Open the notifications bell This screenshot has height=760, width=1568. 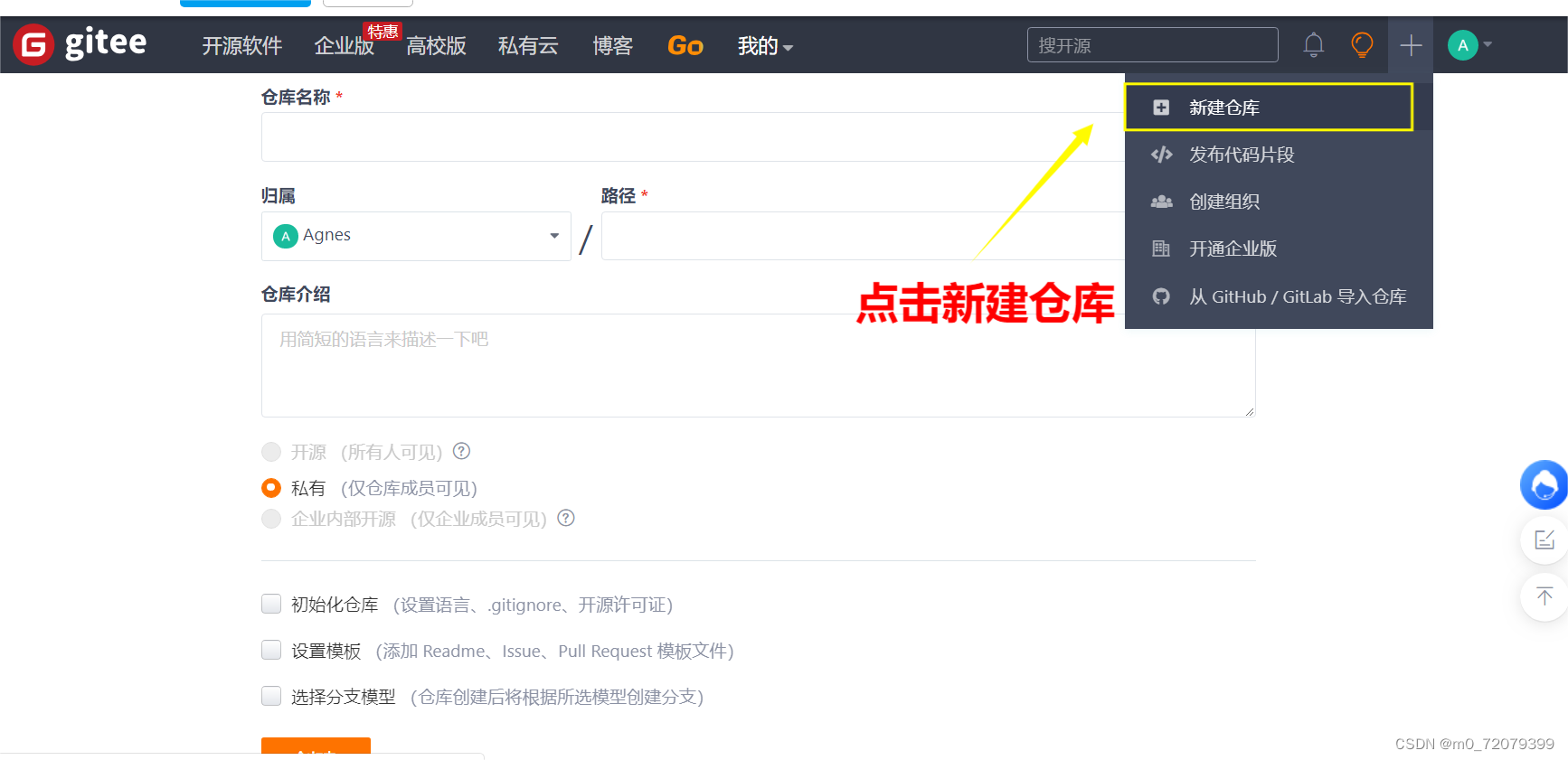coord(1314,44)
